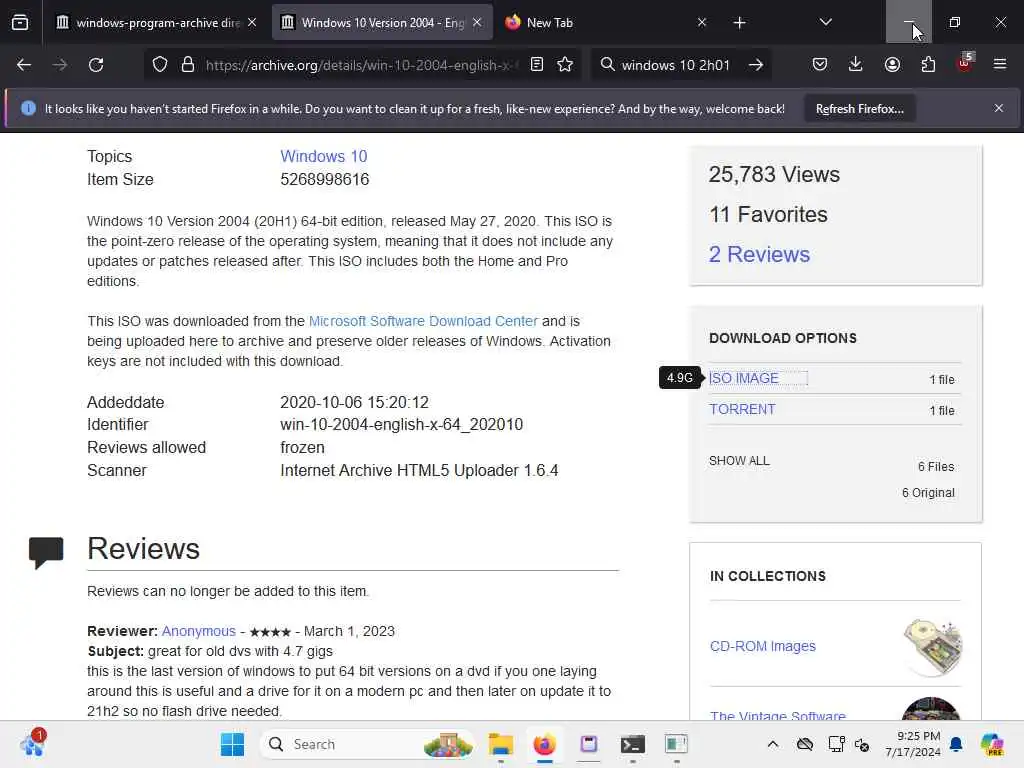Click the app icon right of Terminal in taskbar
This screenshot has height=768, width=1024.
coord(676,744)
